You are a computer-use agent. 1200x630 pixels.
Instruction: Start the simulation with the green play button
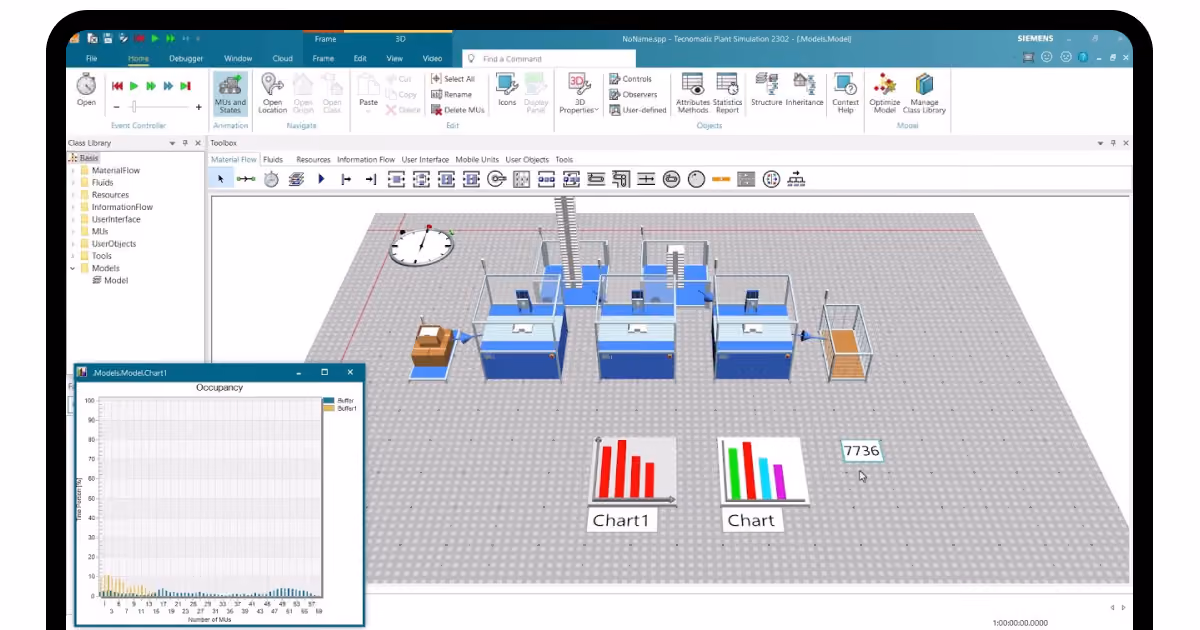click(135, 86)
